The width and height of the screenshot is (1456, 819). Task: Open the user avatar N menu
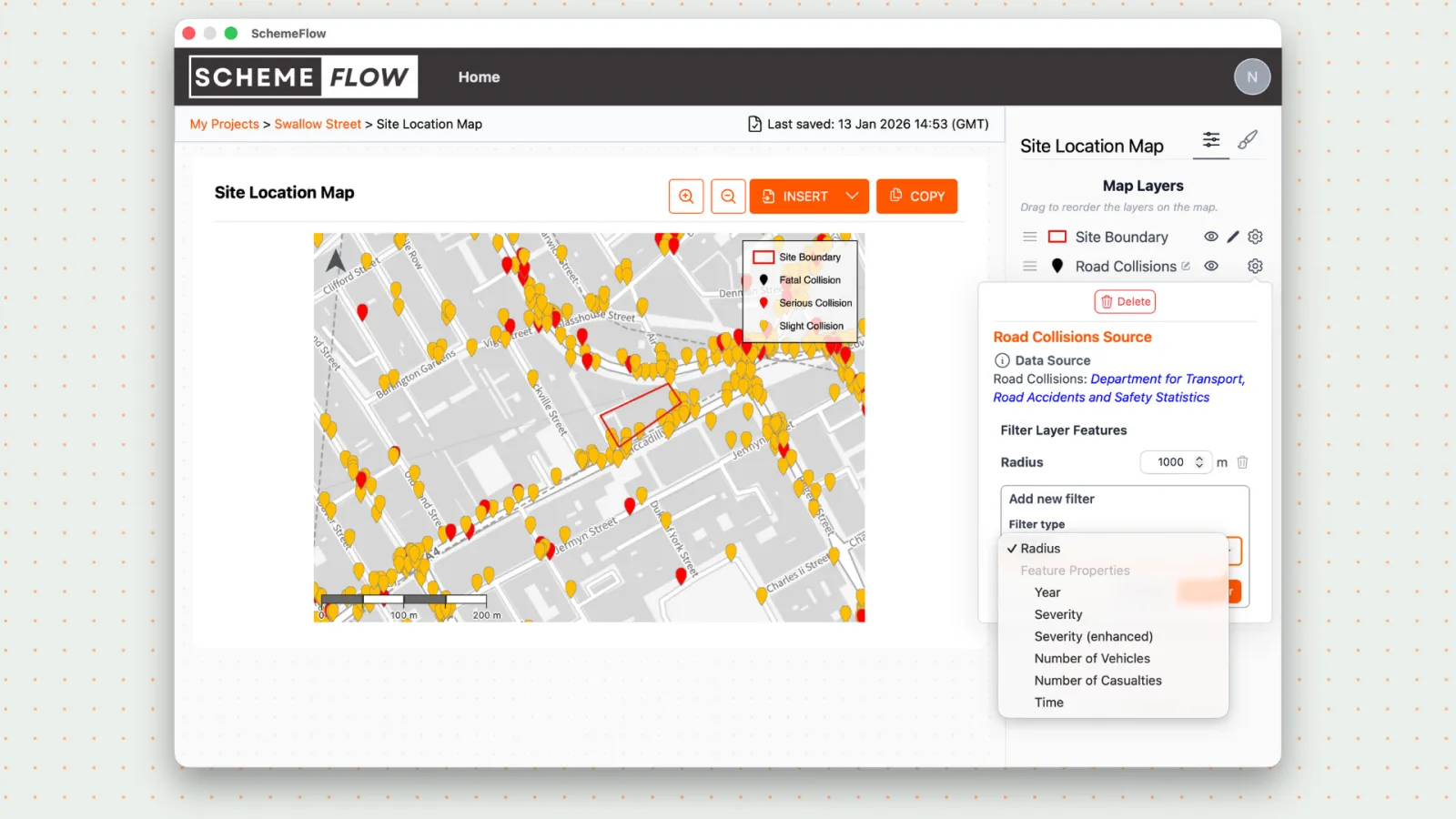1252,77
